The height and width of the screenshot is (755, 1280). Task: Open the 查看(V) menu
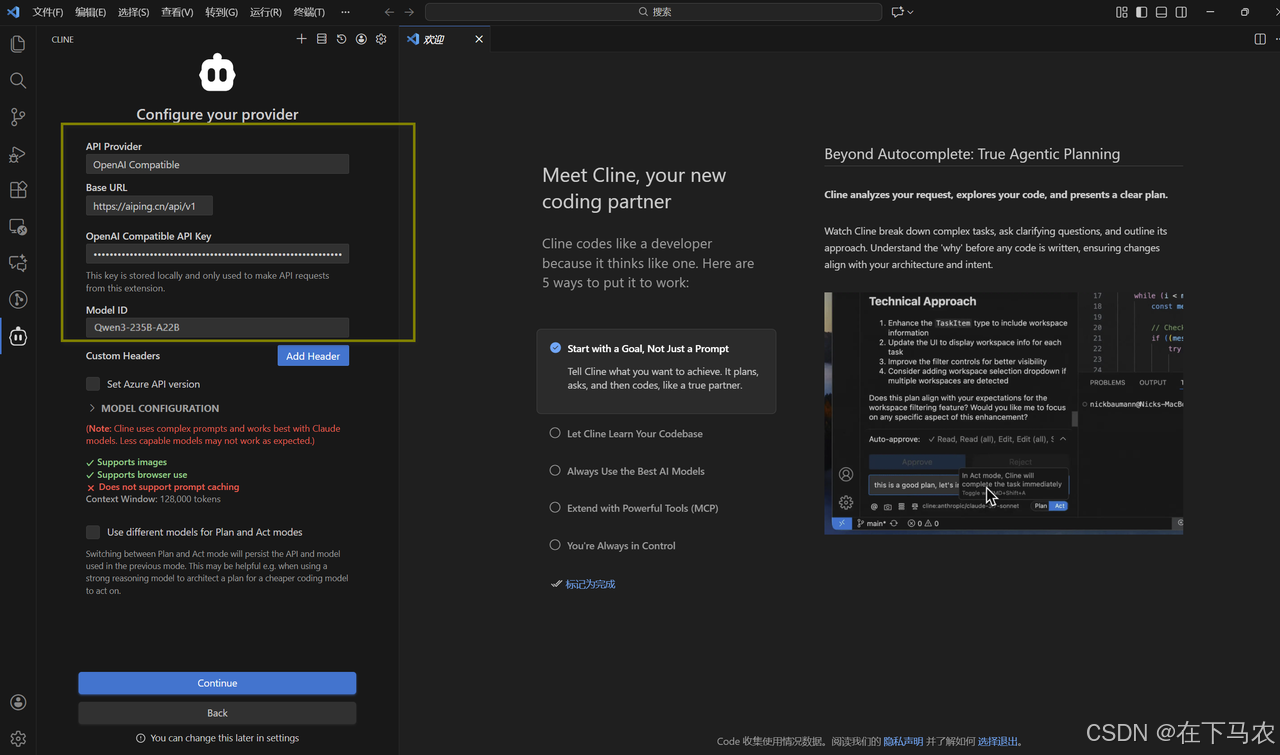point(177,12)
